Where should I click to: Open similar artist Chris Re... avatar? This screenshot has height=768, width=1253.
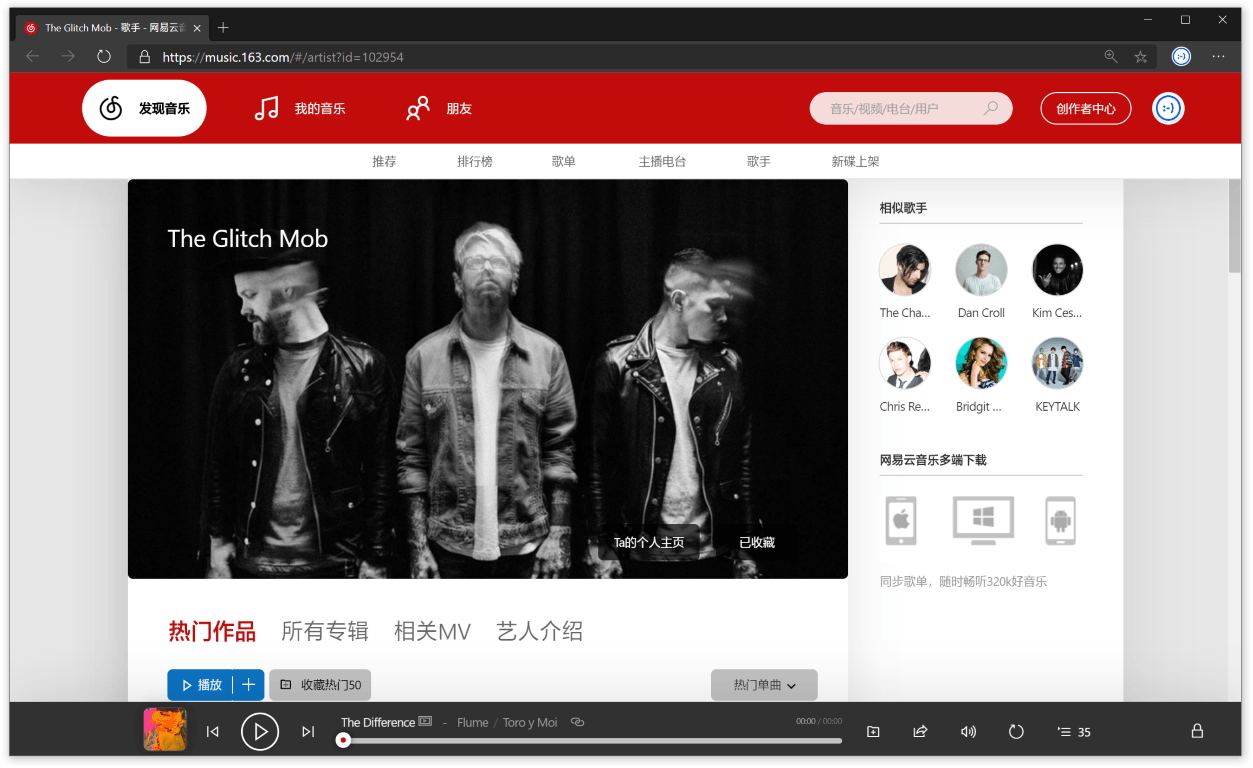pos(905,363)
